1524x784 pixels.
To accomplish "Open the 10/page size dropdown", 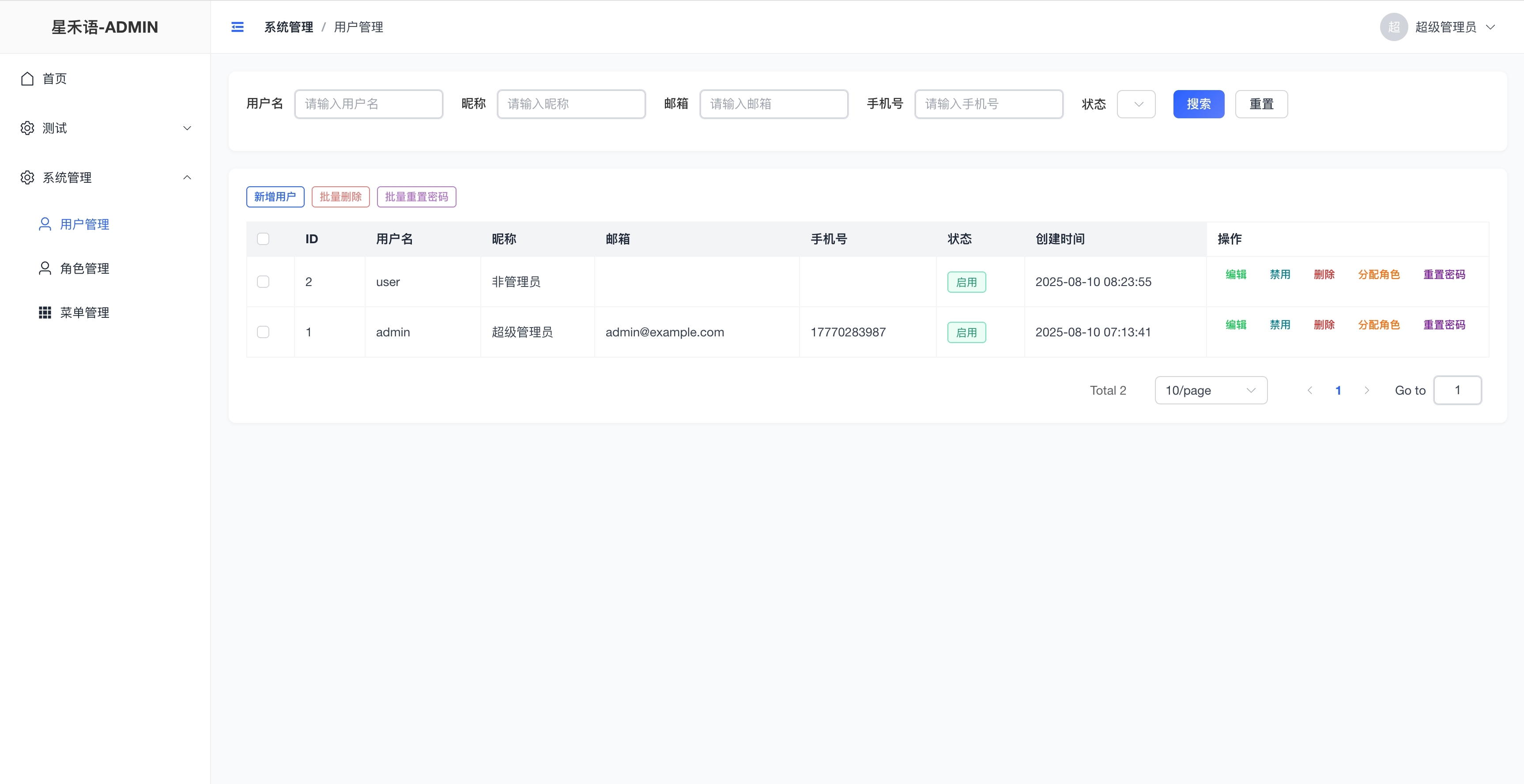I will tap(1211, 391).
